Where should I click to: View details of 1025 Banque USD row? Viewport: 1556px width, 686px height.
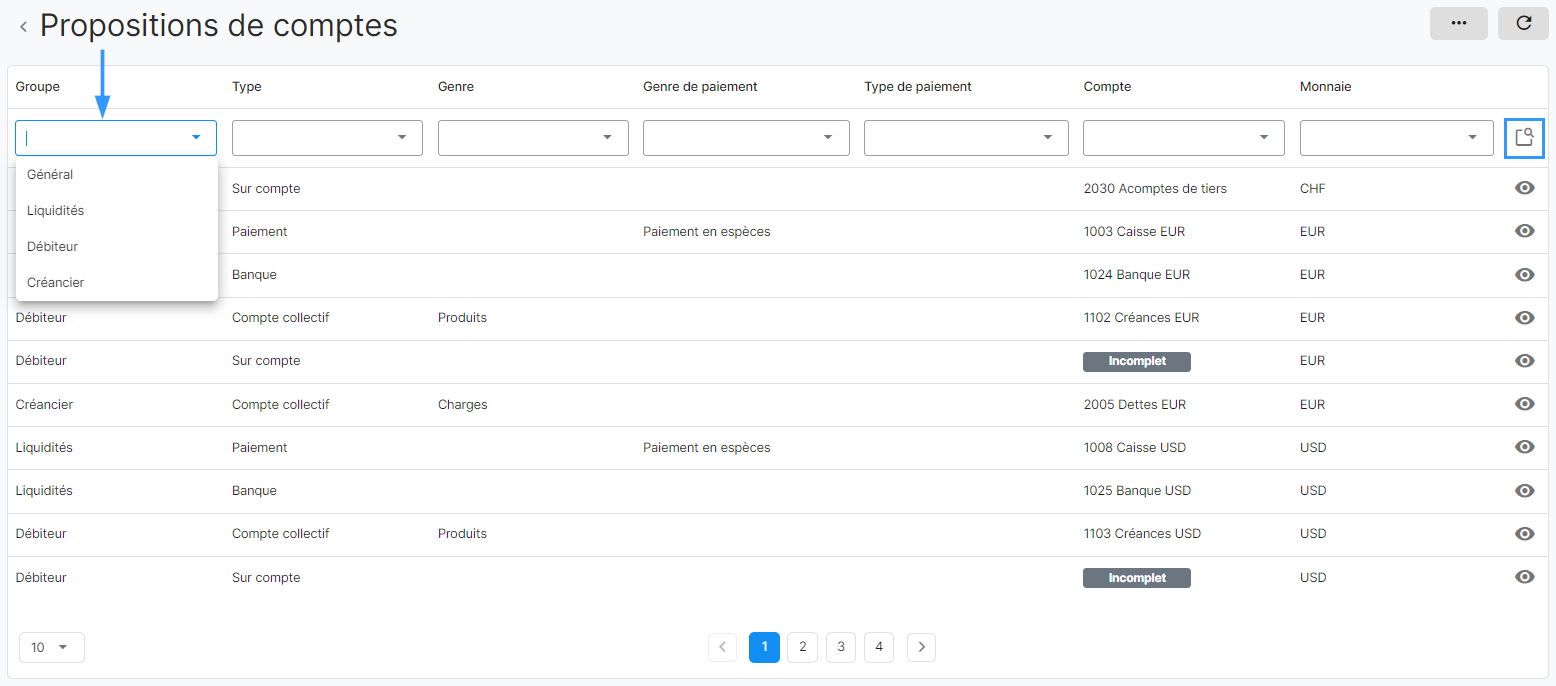click(1524, 490)
